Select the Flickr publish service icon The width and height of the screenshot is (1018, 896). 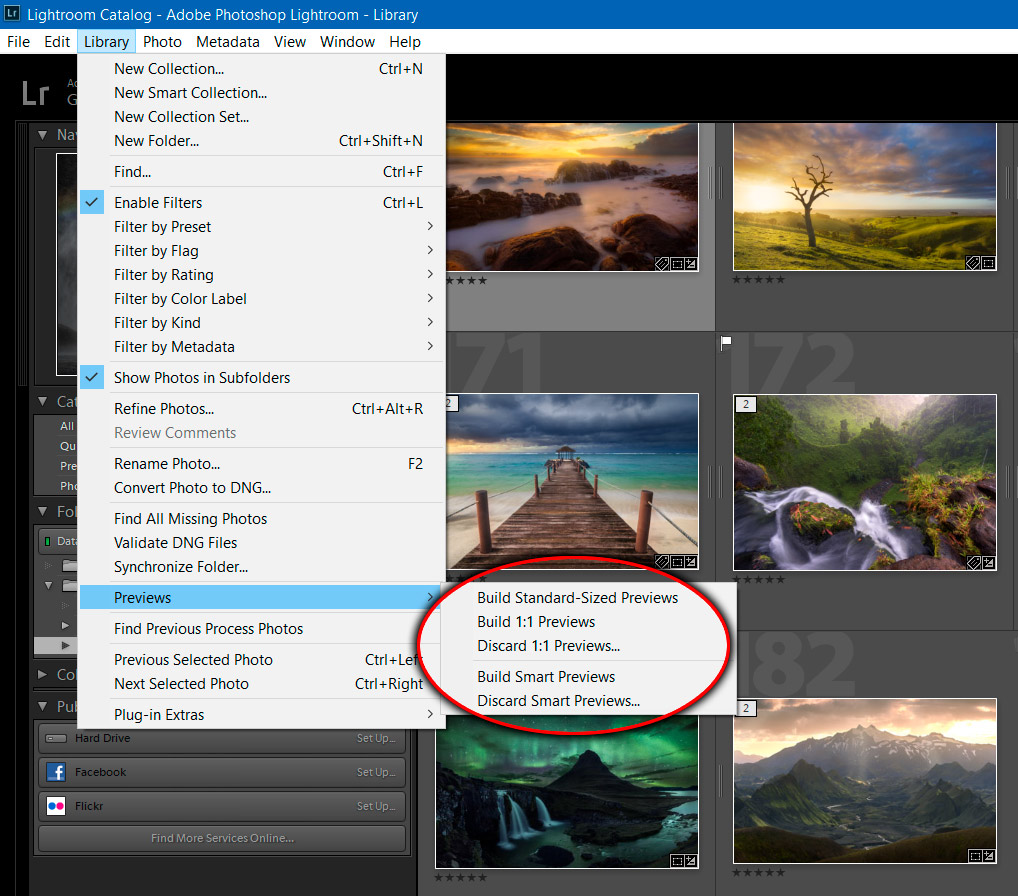click(57, 806)
